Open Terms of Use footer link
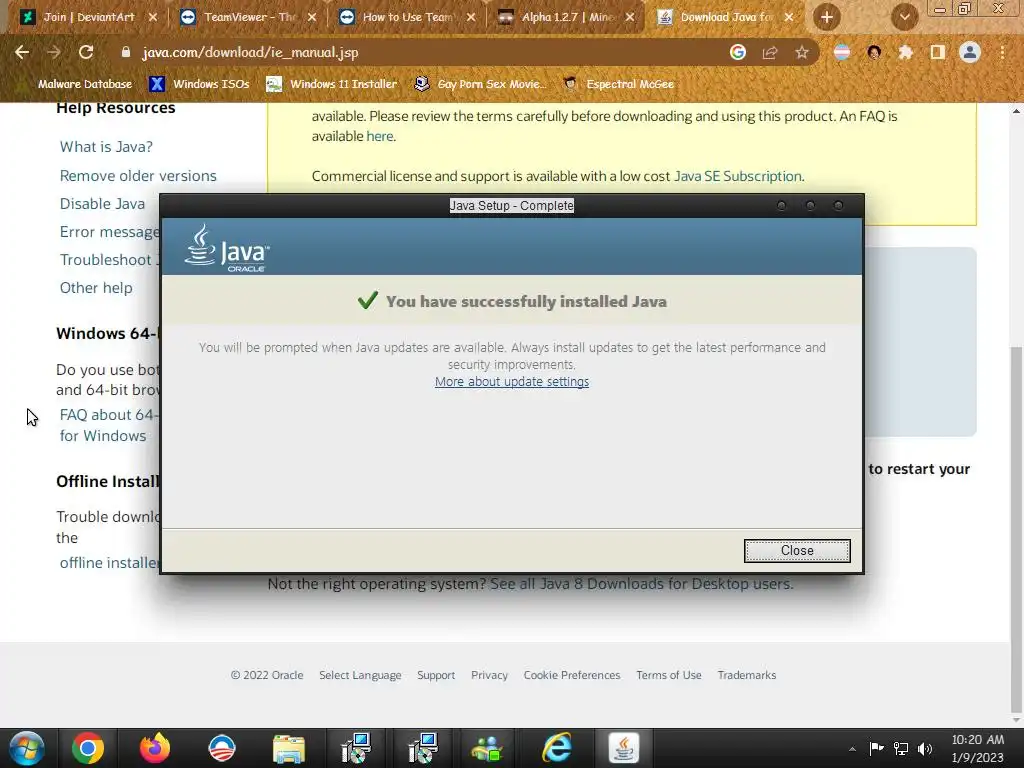The height and width of the screenshot is (768, 1024). [x=669, y=675]
